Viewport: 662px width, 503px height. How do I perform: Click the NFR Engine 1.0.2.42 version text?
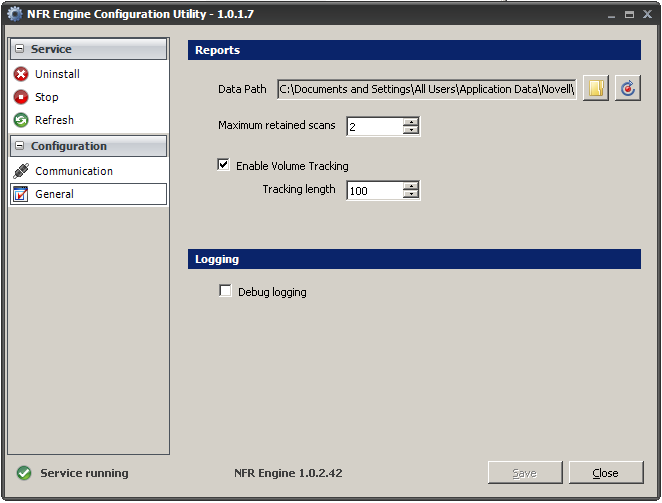[288, 473]
